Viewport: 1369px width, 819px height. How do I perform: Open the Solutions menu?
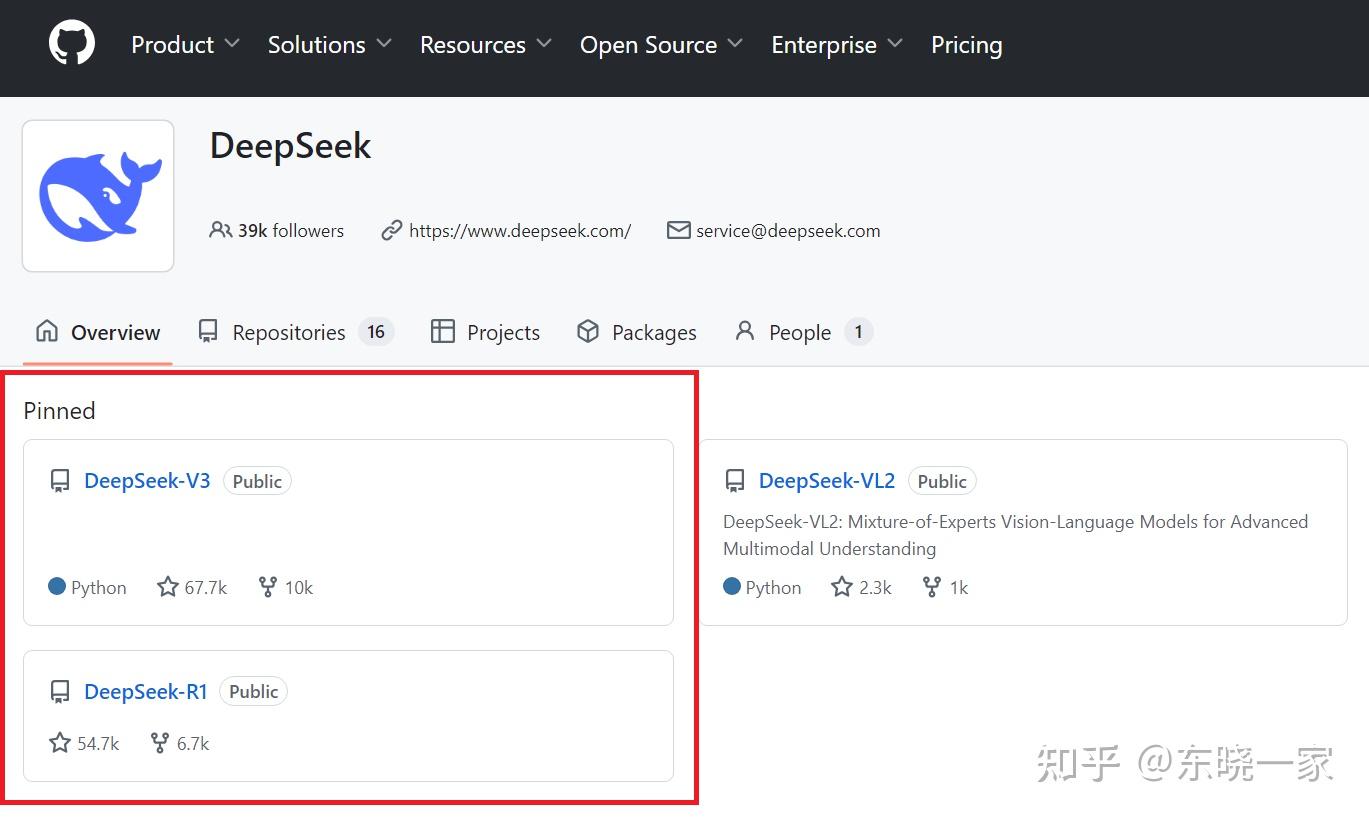[x=328, y=45]
